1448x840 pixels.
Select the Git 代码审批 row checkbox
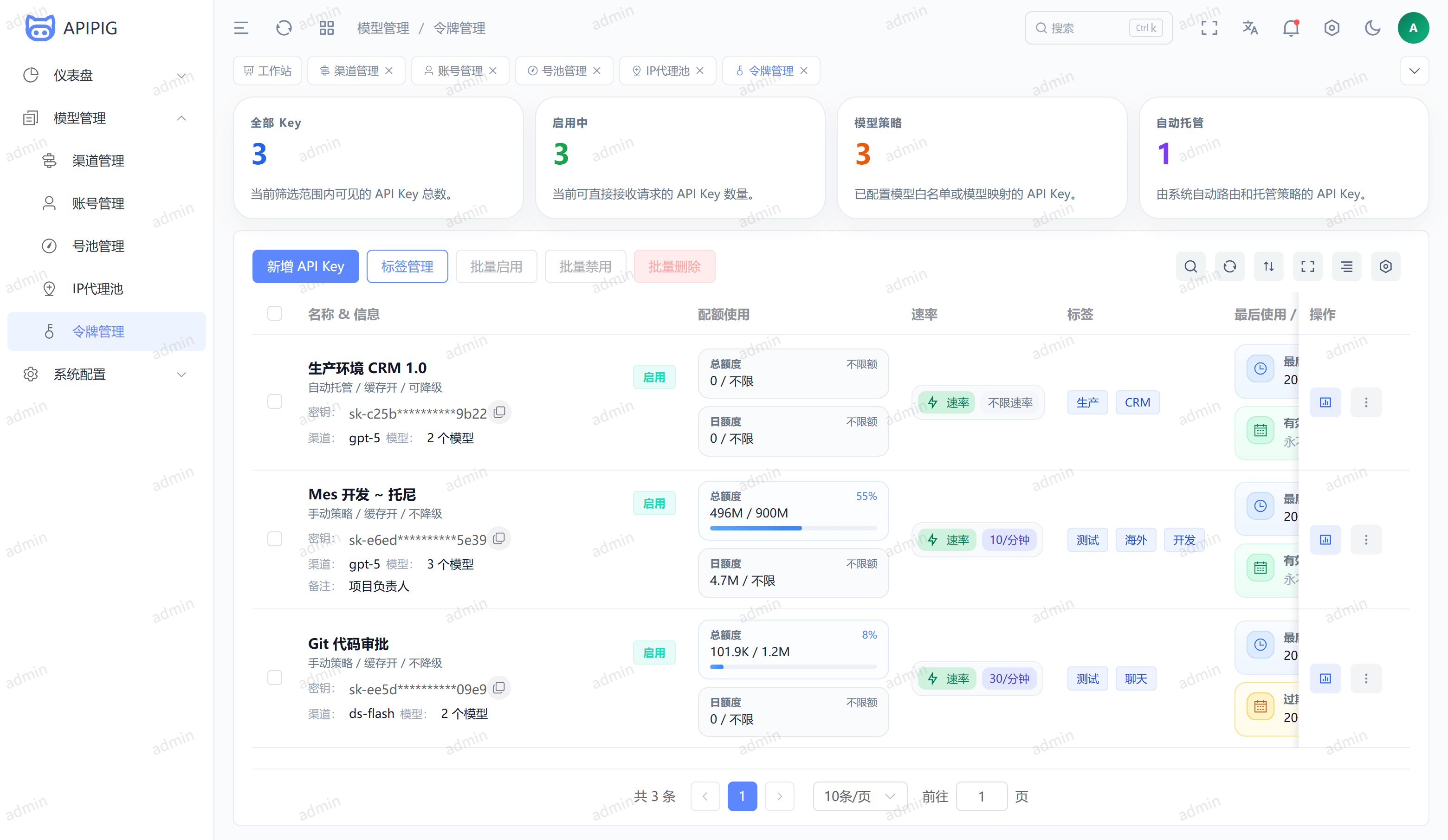(x=275, y=678)
